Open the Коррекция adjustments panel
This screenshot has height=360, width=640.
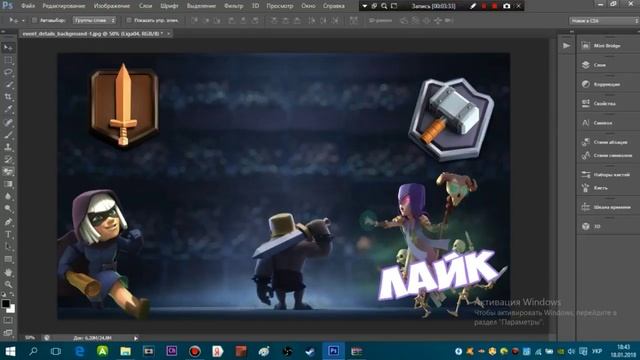[607, 84]
